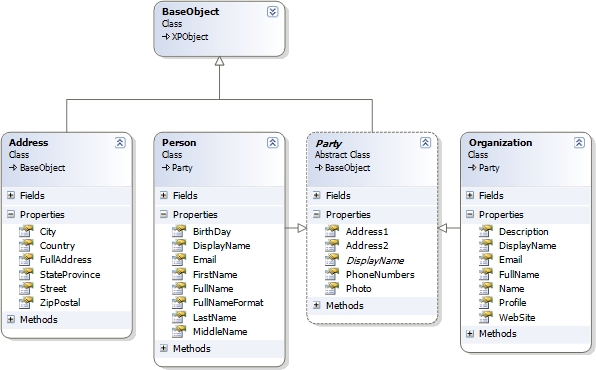
Task: Collapse Properties section in Organization class
Action: pyautogui.click(x=470, y=214)
